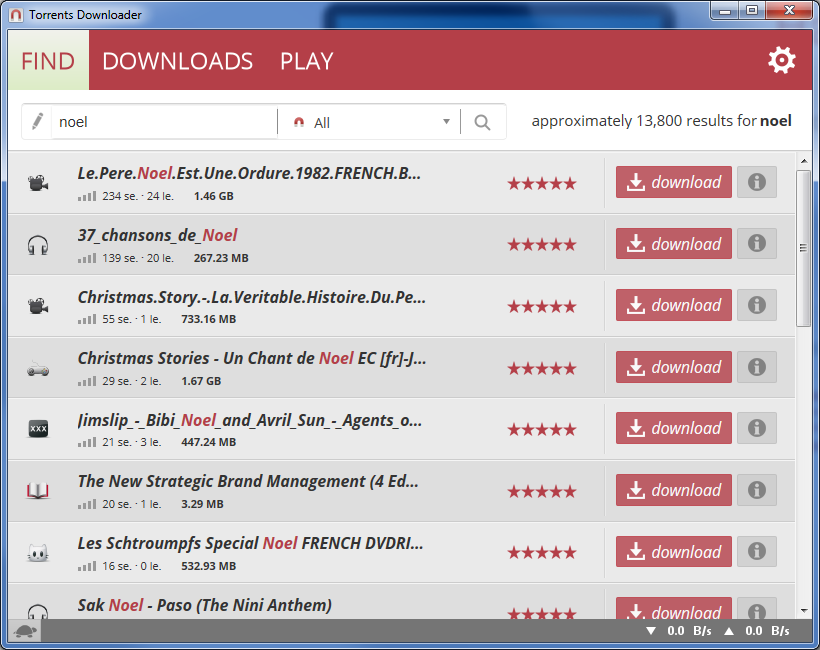Switch to the DOWNLOADS tab
The width and height of the screenshot is (820, 650).
point(177,61)
